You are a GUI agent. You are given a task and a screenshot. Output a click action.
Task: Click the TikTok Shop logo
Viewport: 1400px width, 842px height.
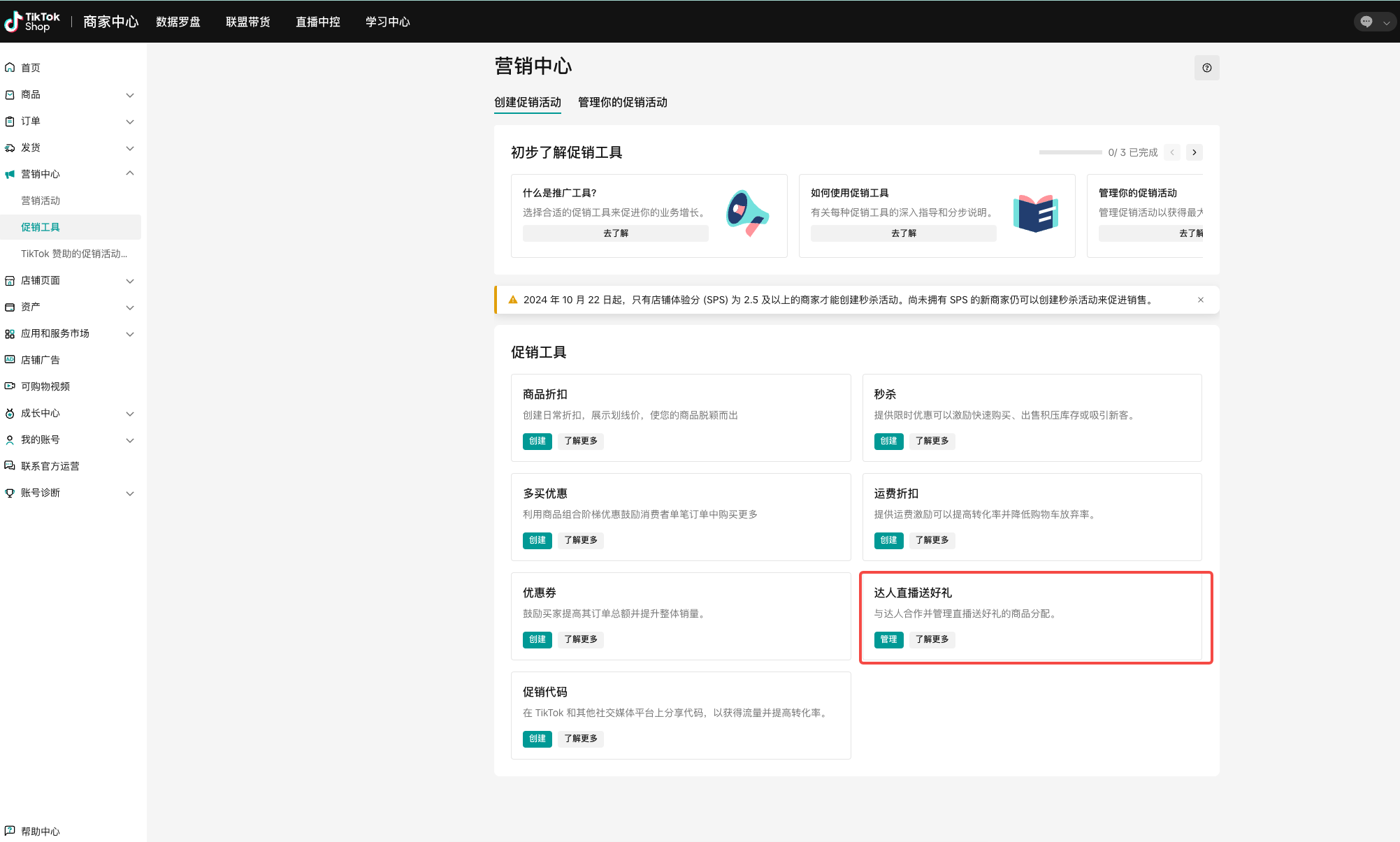pos(32,22)
